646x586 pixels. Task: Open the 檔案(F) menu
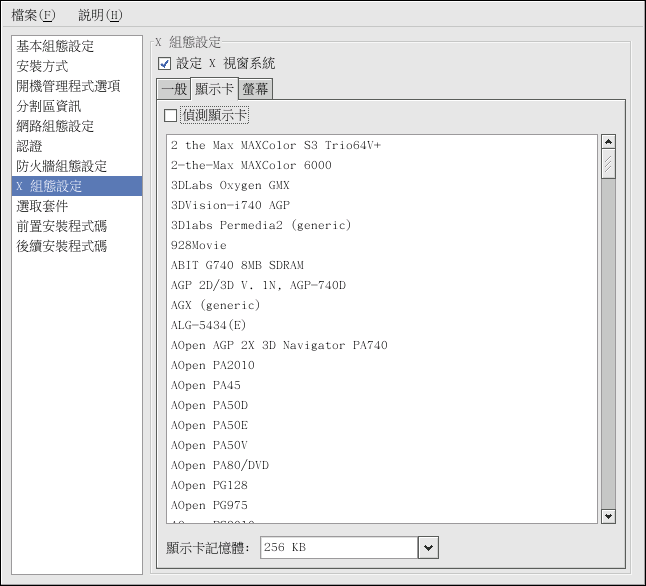point(33,15)
